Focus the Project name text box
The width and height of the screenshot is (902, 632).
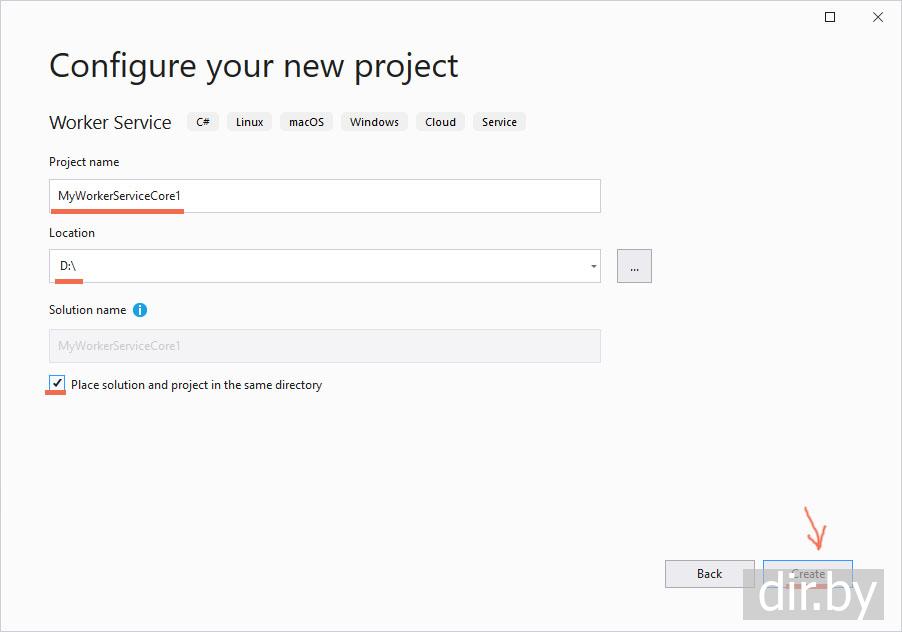(324, 196)
